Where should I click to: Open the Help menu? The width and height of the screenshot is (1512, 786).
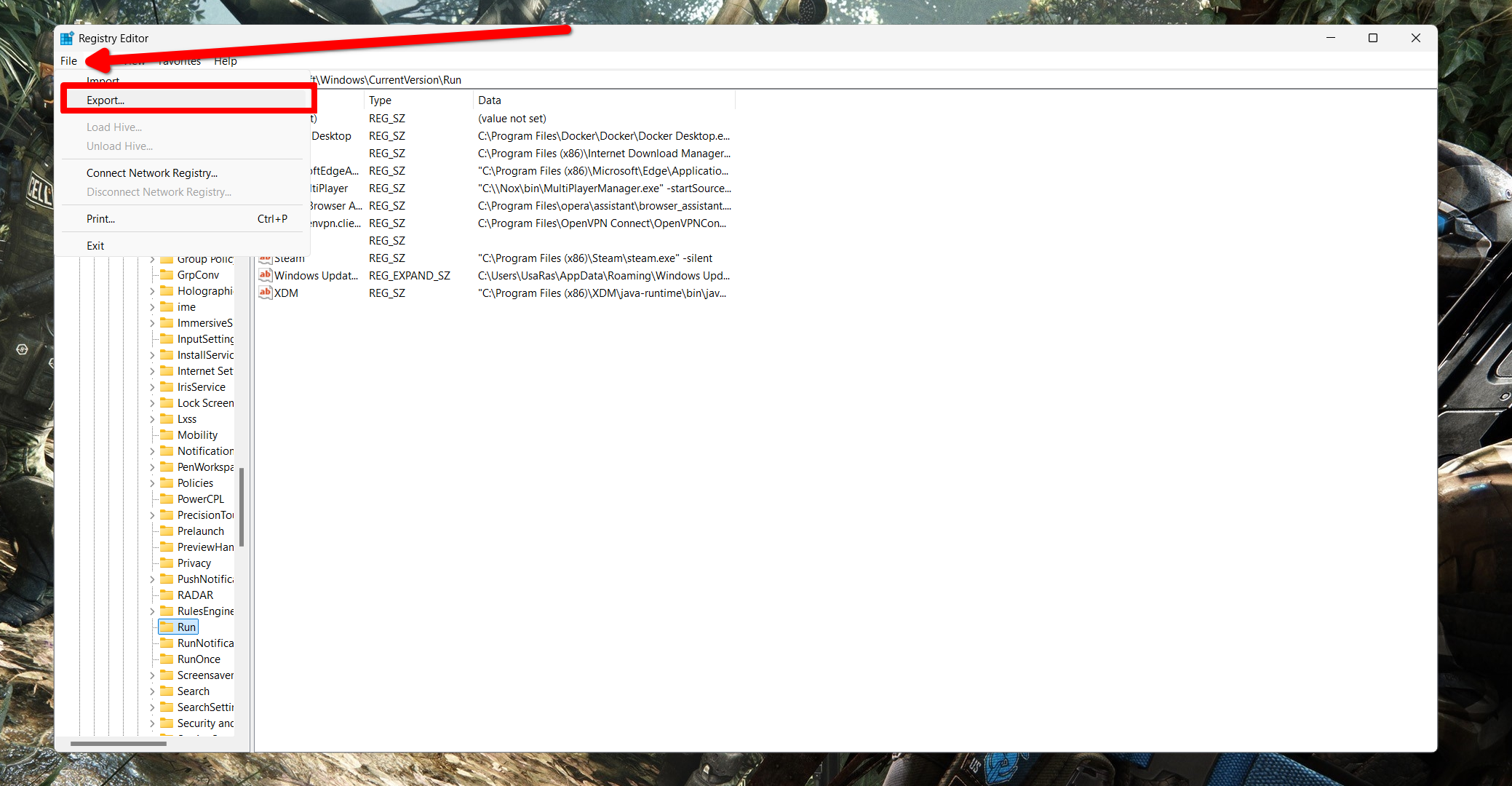click(x=226, y=61)
